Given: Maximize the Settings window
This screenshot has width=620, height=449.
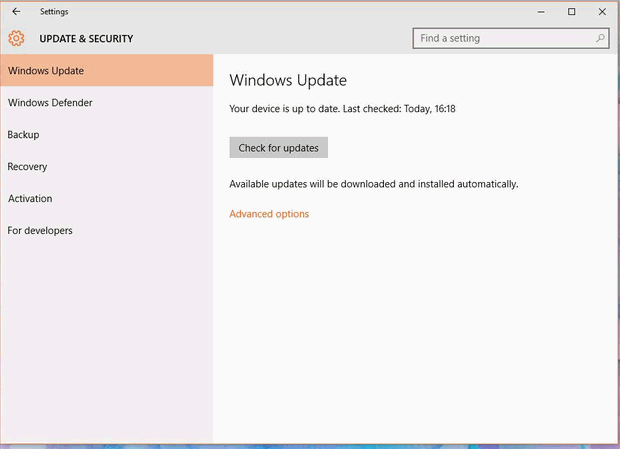Looking at the screenshot, I should click(571, 12).
